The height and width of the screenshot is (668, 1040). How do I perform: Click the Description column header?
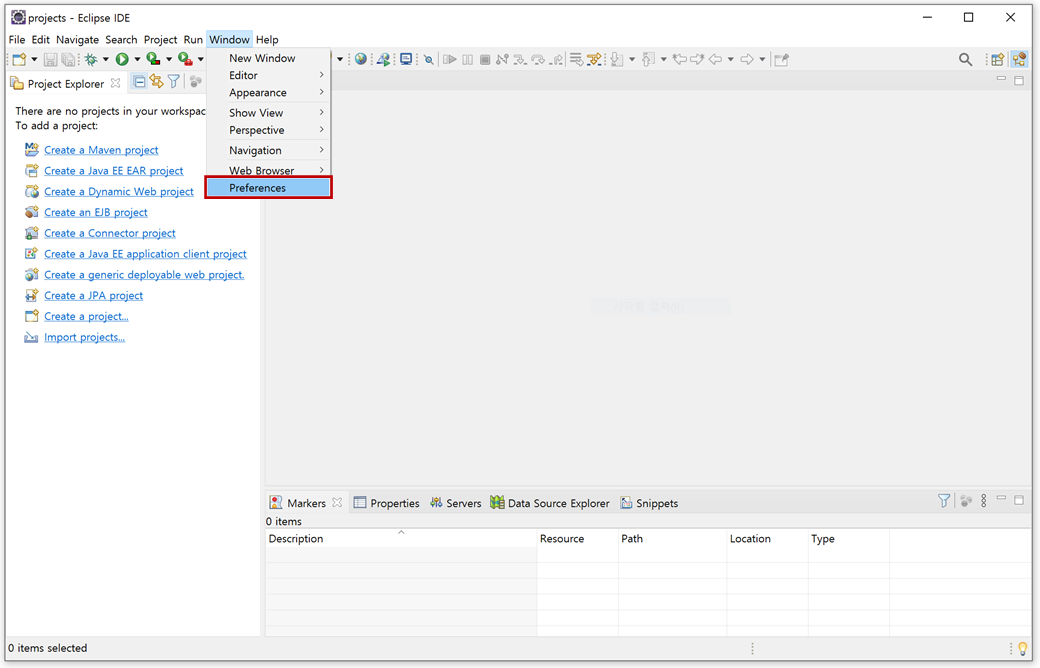tap(401, 539)
